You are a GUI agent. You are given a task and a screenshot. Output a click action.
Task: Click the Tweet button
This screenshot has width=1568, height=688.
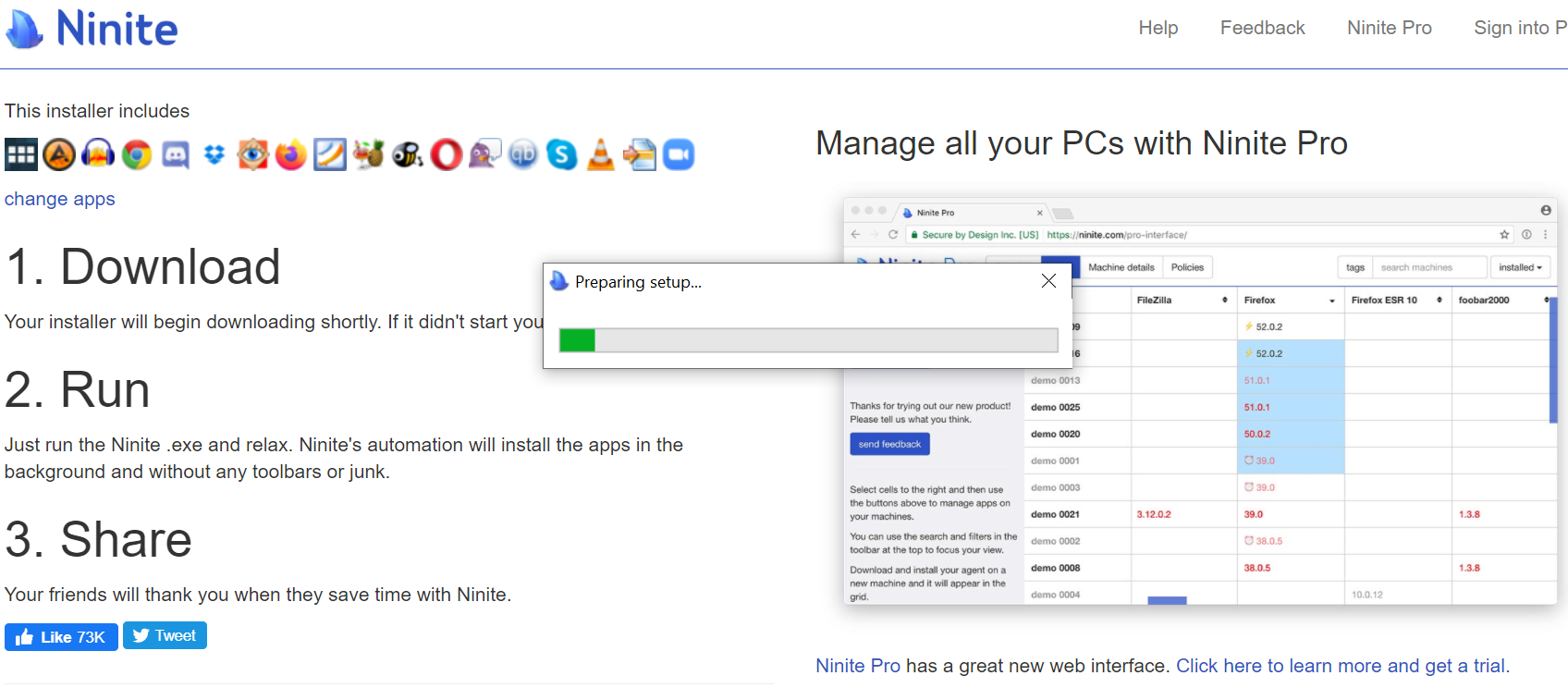[x=165, y=636]
